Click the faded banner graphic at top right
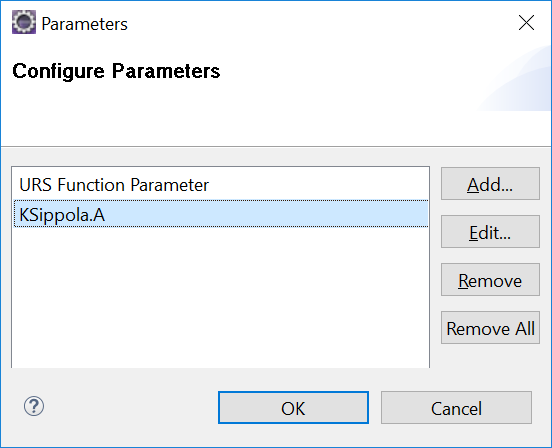The height and width of the screenshot is (448, 552). pyautogui.click(x=516, y=79)
